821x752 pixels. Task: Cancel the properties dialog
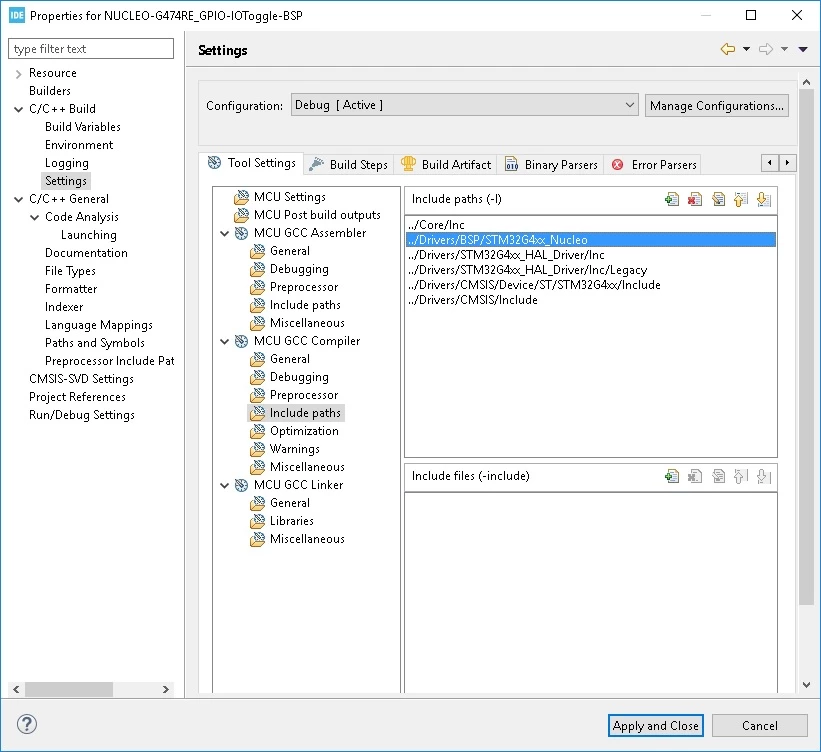point(759,725)
